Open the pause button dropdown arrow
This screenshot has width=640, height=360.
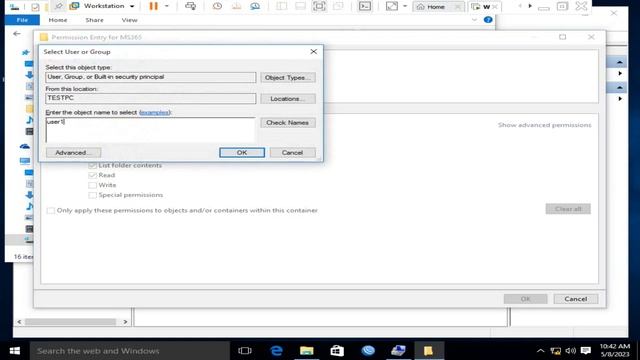(167, 6)
